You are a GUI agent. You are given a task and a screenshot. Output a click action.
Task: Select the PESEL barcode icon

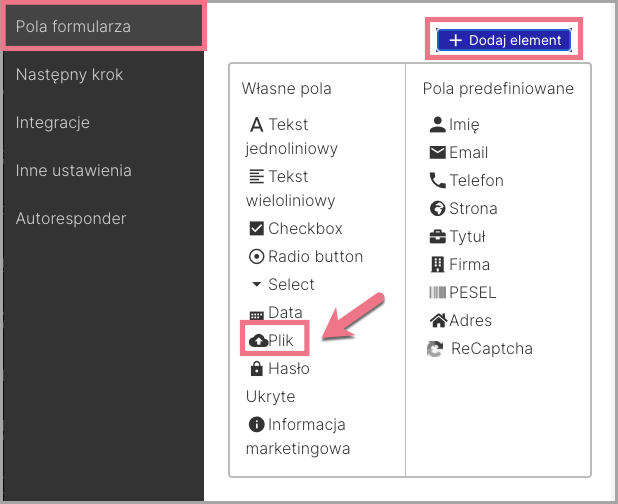point(437,292)
